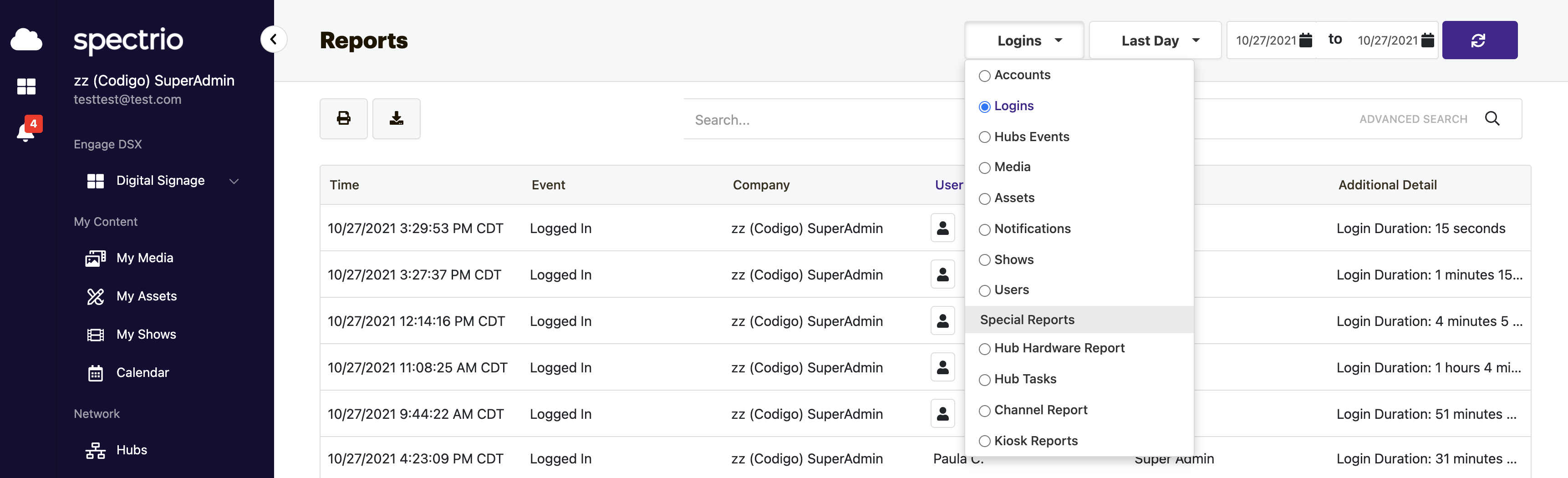
Task: Click the zz (Codigo) SuperAdmin profile name
Action: pos(154,81)
